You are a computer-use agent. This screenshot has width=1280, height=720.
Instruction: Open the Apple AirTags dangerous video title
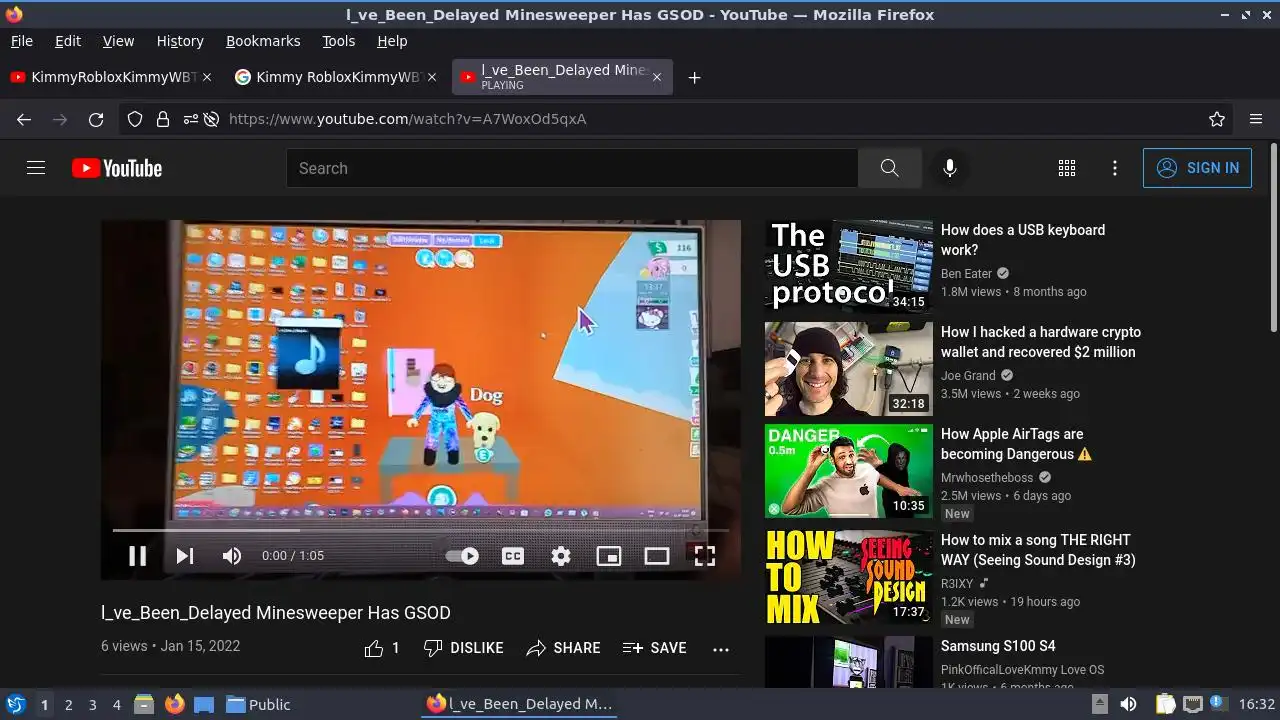pos(1016,444)
